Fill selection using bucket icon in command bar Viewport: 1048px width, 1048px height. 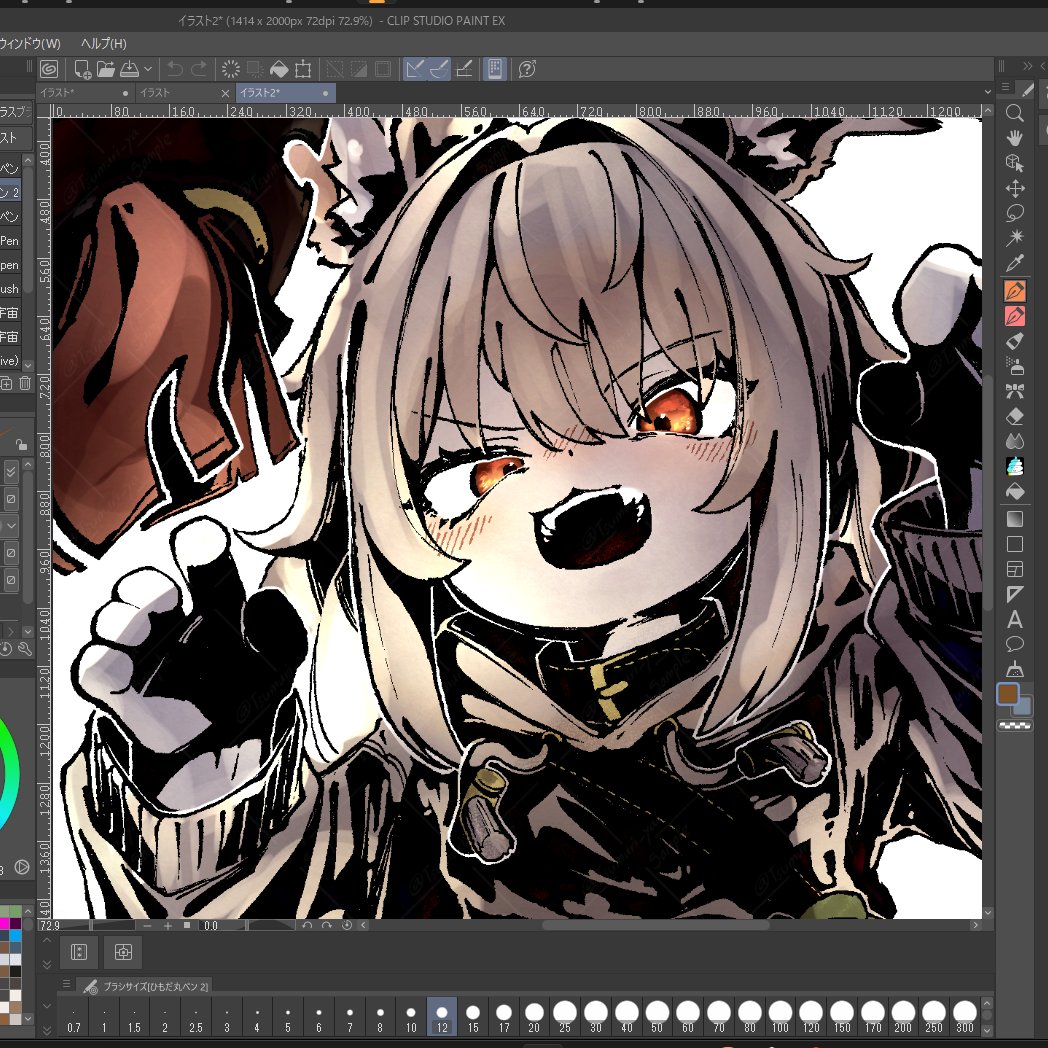point(279,69)
